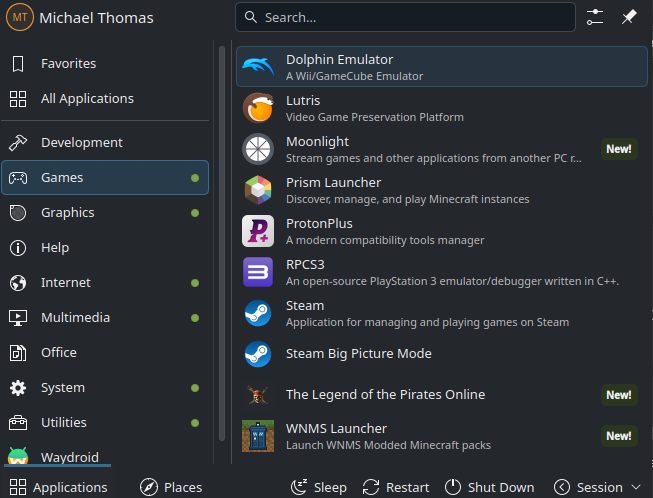Open launcher configuration sliders icon
Viewport: 653px width, 498px height.
(595, 17)
